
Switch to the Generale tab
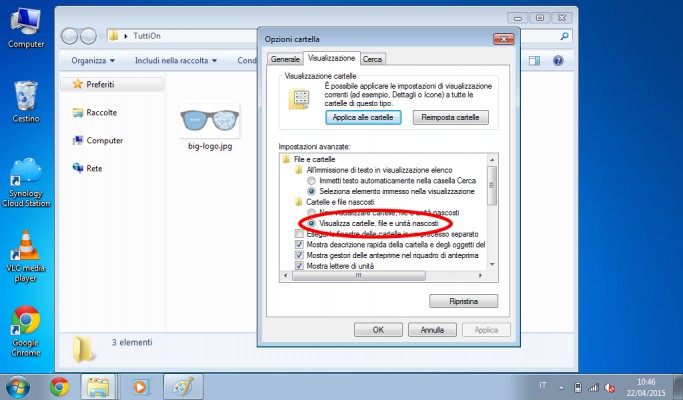click(x=286, y=59)
